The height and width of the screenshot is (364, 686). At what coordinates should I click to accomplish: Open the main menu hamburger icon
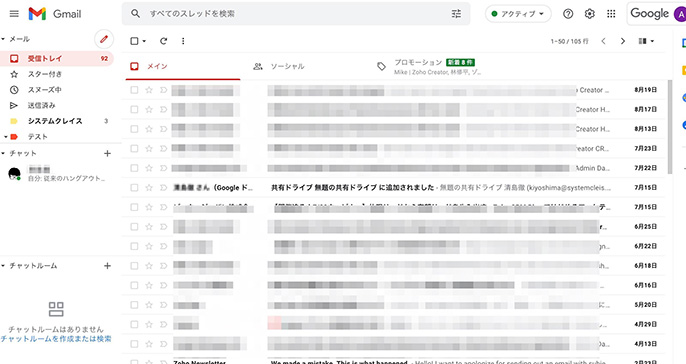click(14, 14)
